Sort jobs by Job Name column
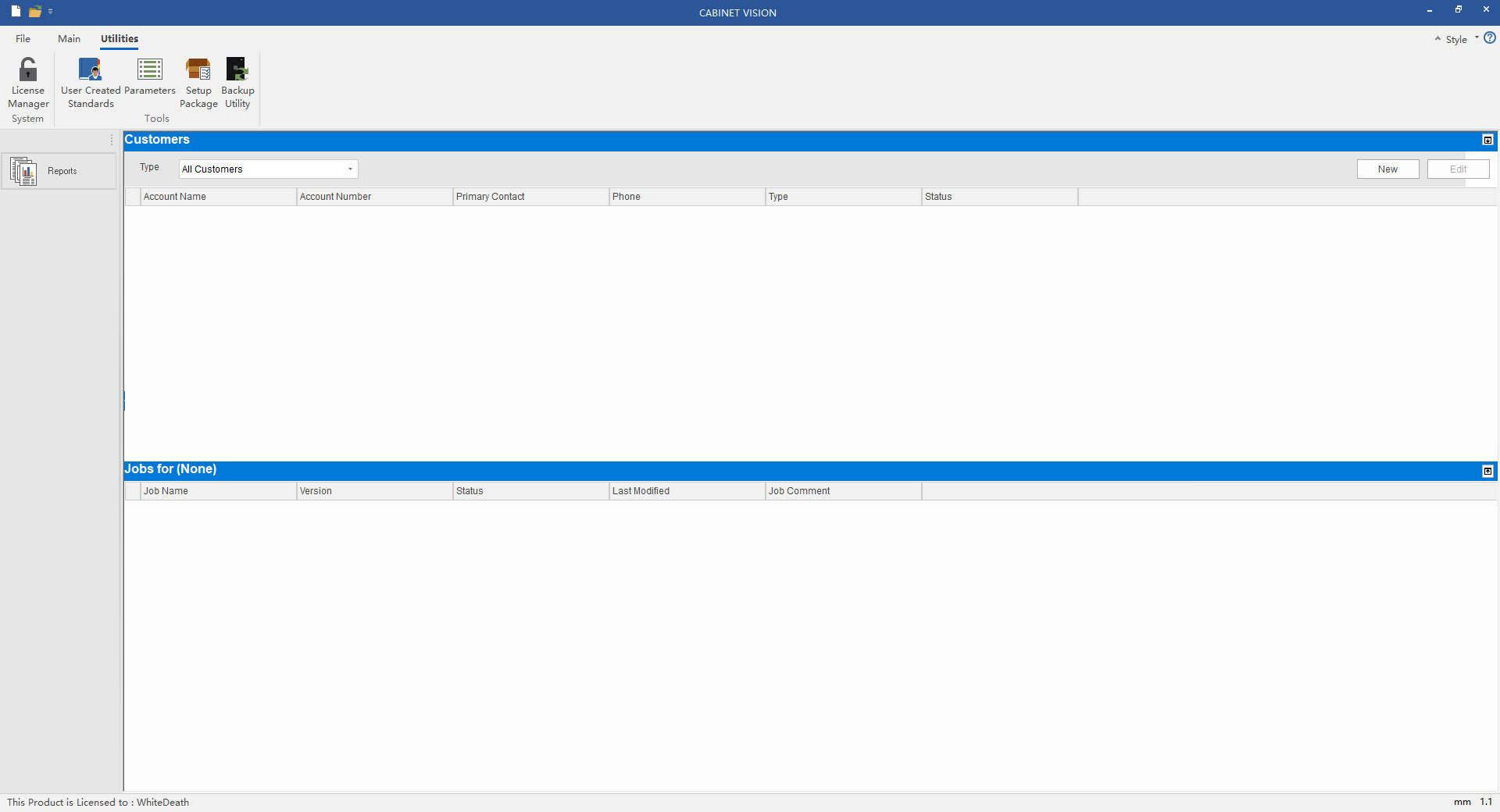The width and height of the screenshot is (1500, 812). [219, 491]
